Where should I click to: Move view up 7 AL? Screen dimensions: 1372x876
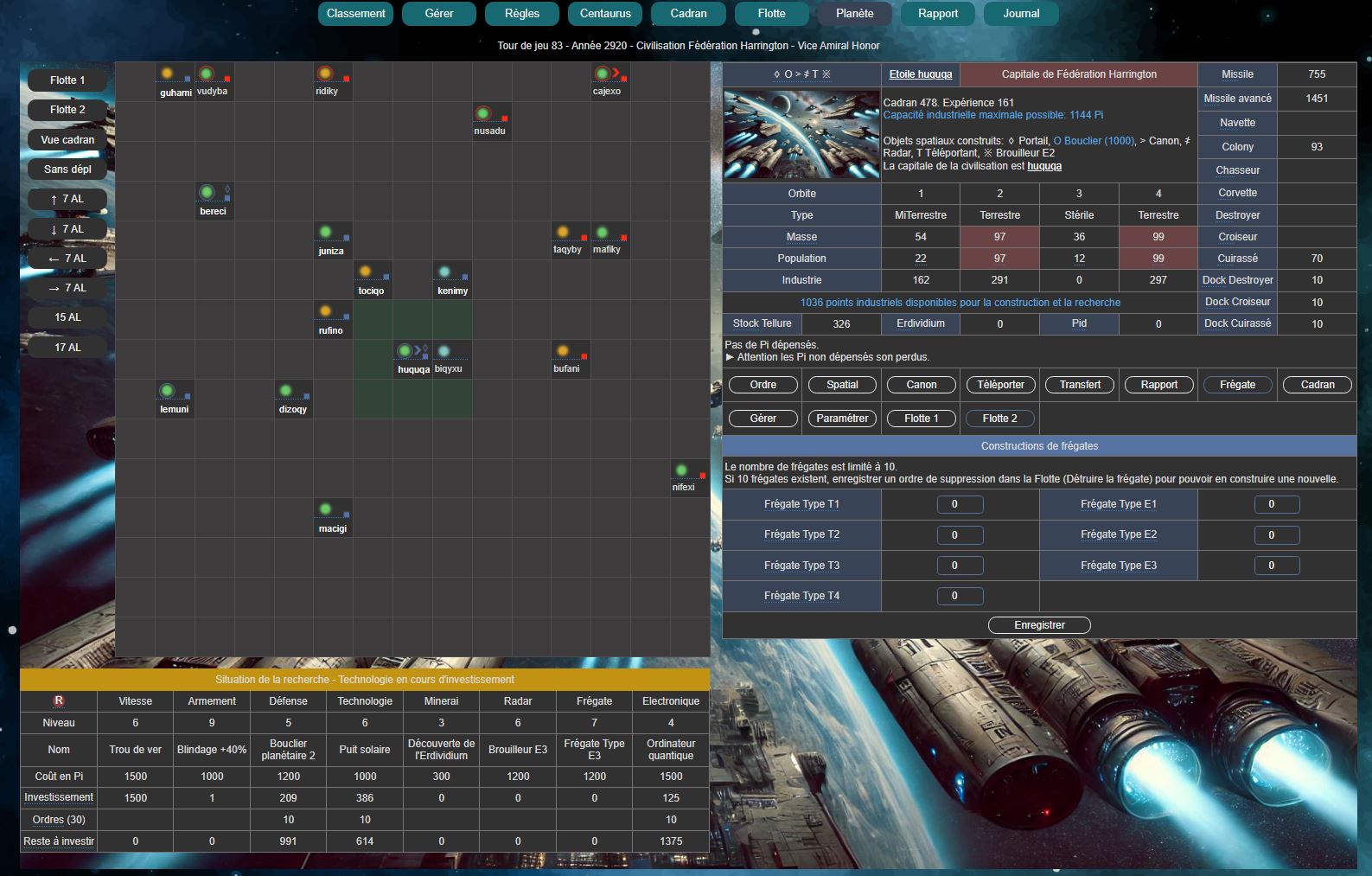(67, 199)
